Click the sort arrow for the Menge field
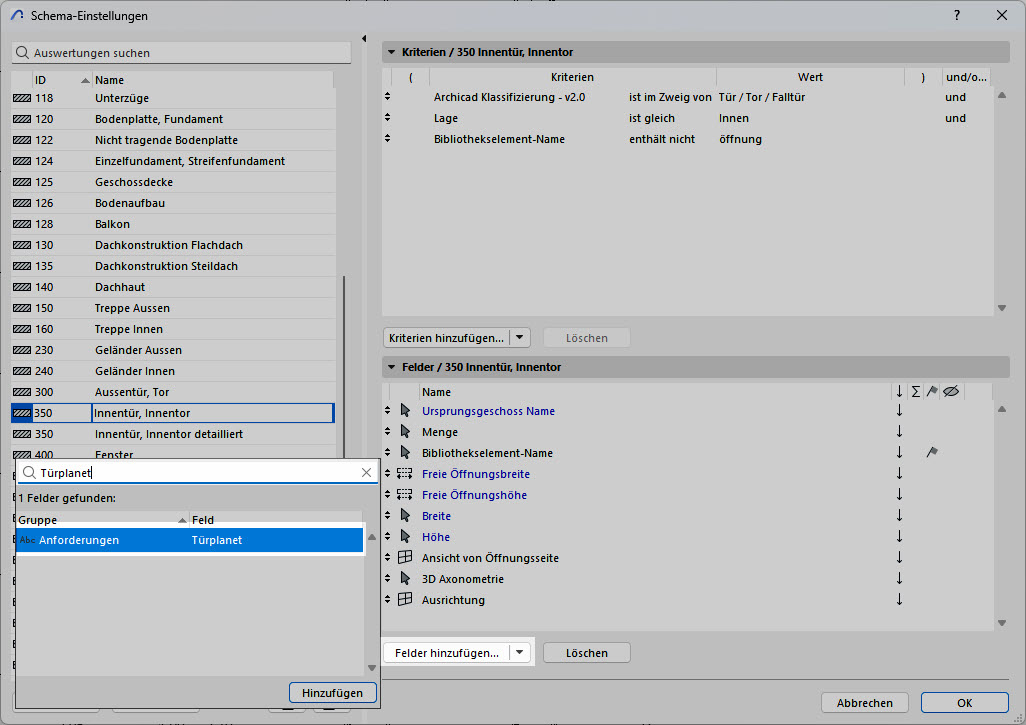 point(899,432)
